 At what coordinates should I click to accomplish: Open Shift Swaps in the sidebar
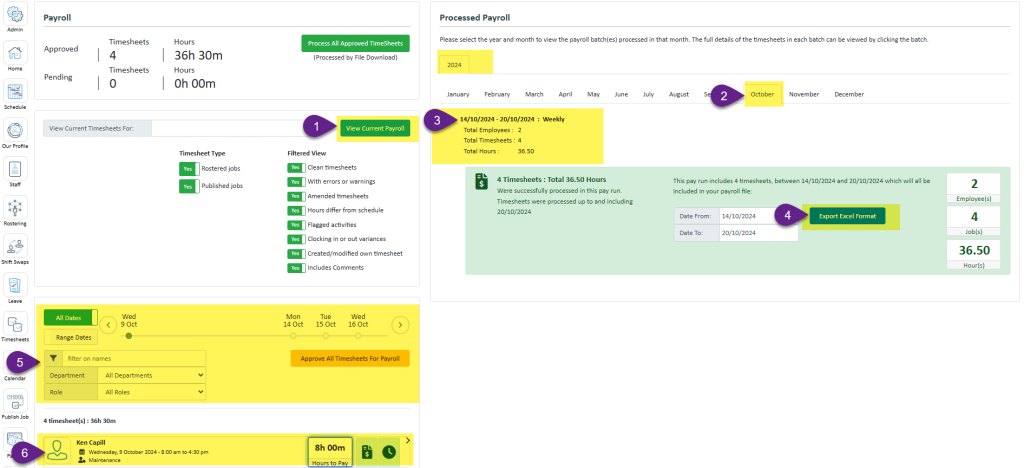[x=16, y=245]
